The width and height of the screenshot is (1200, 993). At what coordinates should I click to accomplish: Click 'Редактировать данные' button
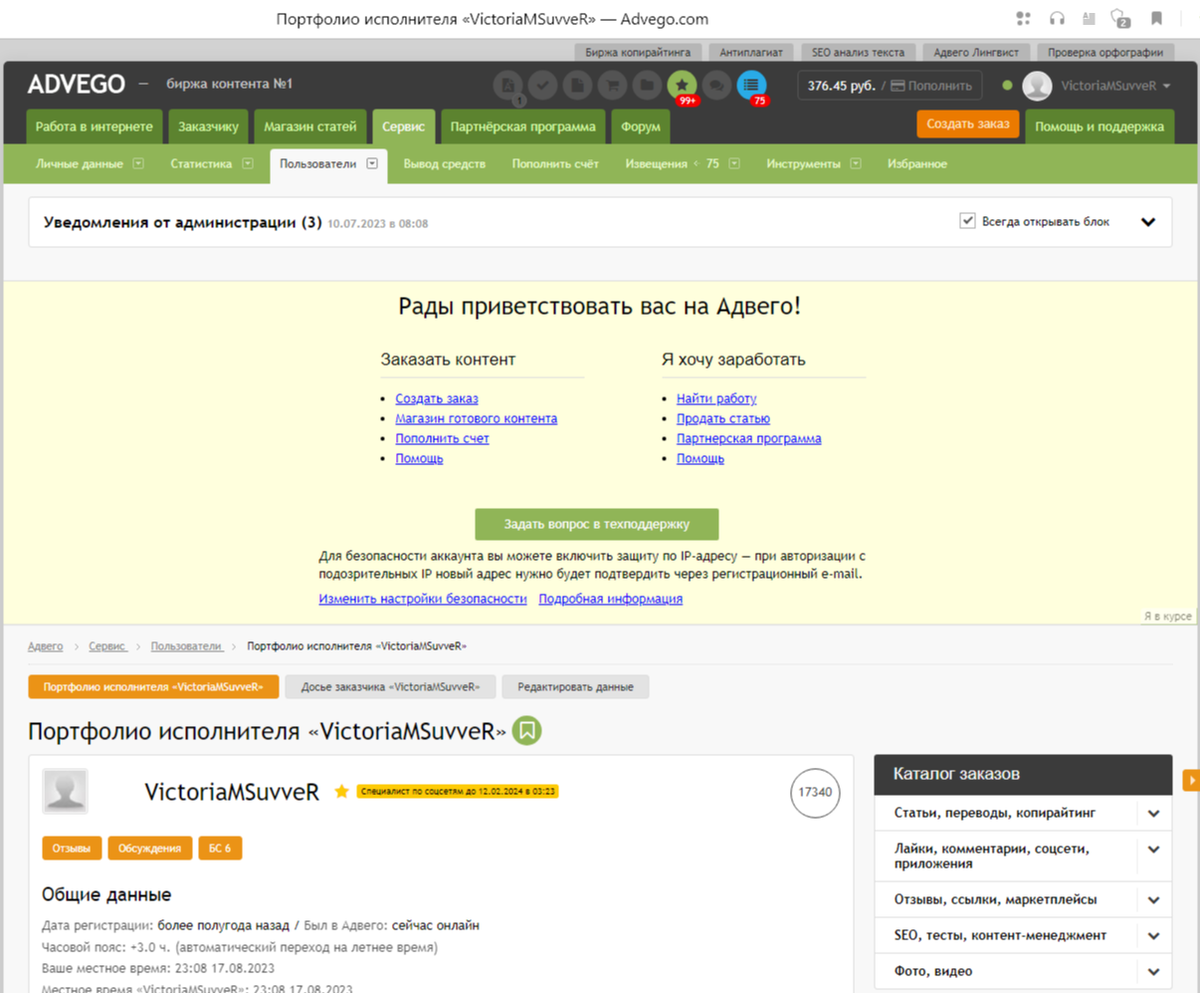tap(575, 687)
